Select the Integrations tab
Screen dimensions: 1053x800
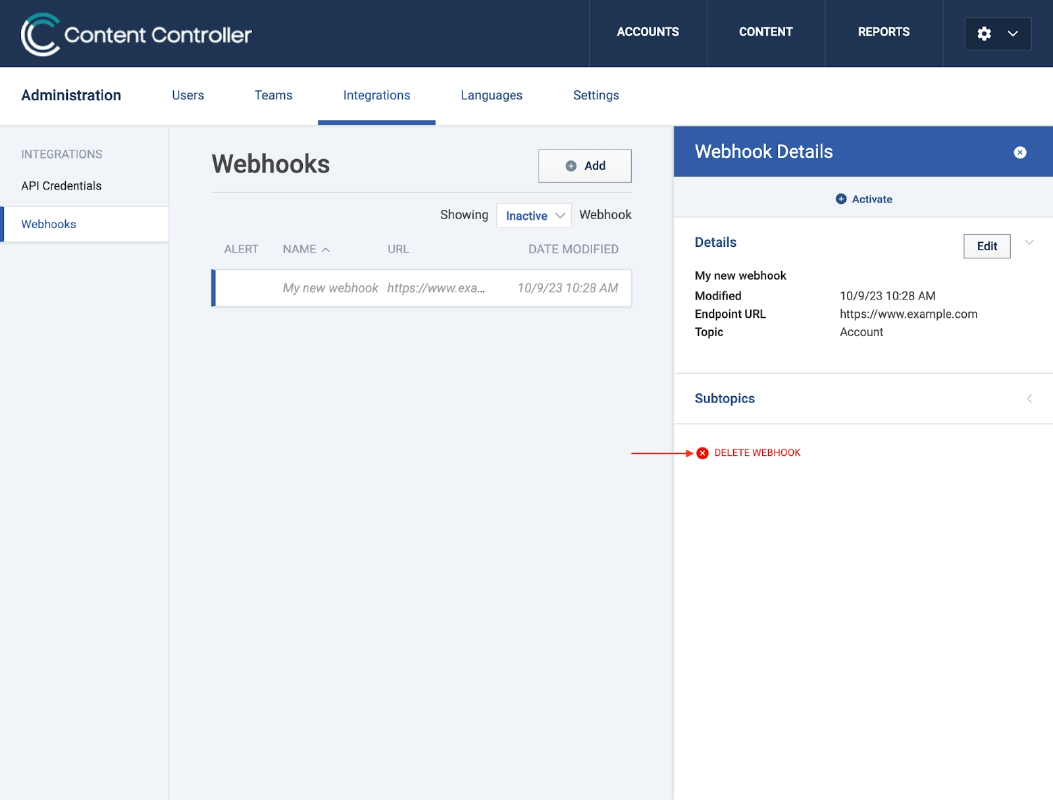click(376, 95)
